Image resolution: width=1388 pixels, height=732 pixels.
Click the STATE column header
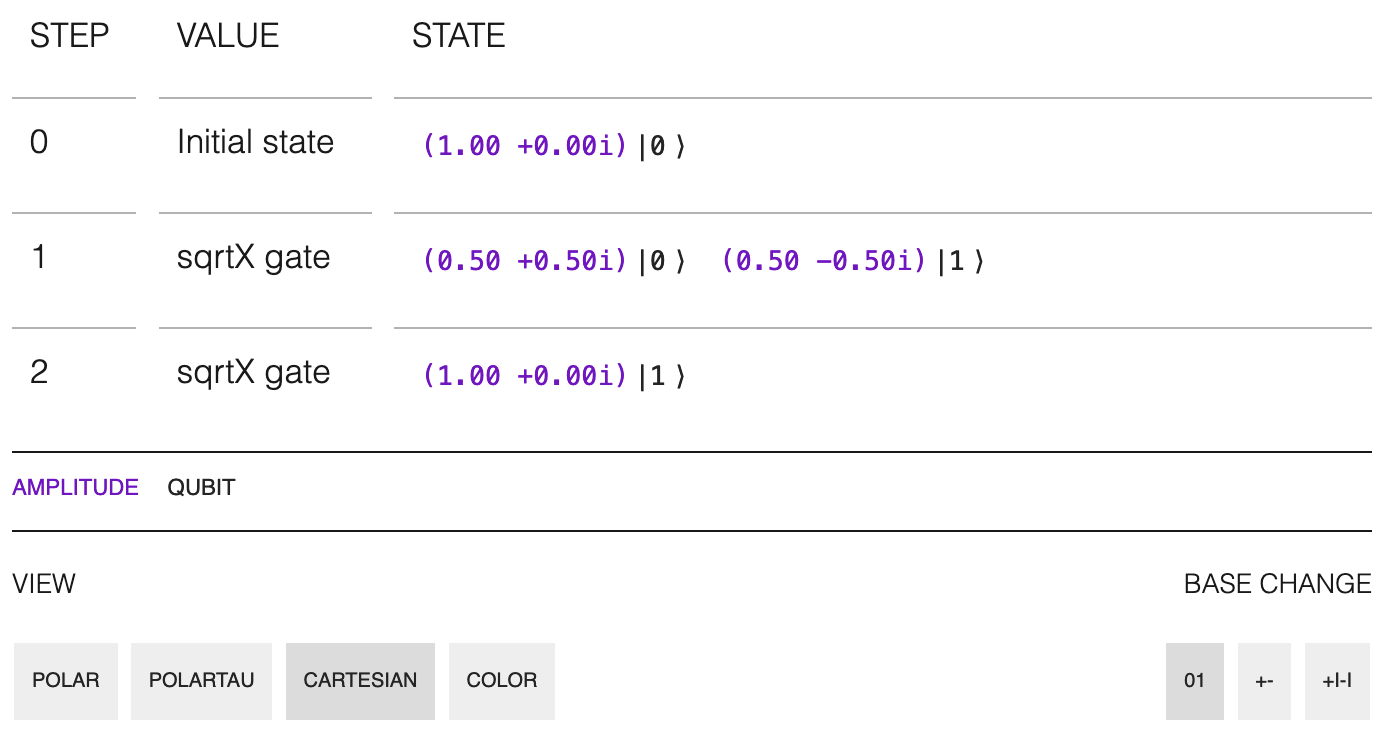point(458,36)
